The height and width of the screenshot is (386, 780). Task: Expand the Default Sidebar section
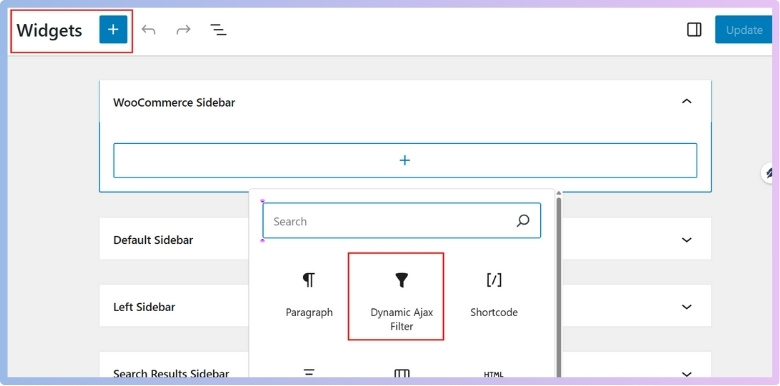(686, 240)
